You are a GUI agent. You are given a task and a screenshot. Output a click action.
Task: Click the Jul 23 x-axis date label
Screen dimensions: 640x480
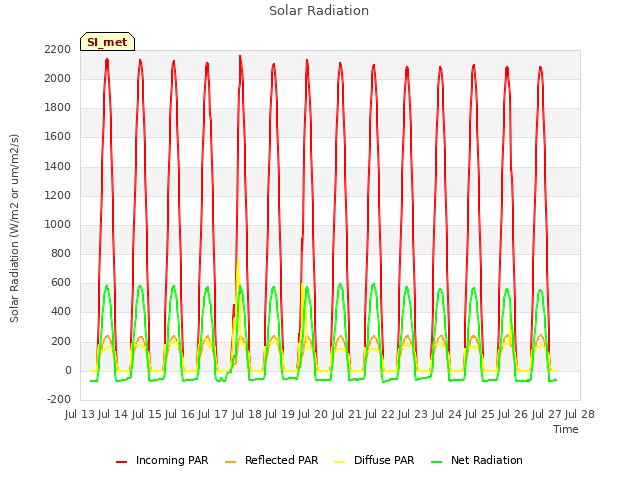(413, 414)
